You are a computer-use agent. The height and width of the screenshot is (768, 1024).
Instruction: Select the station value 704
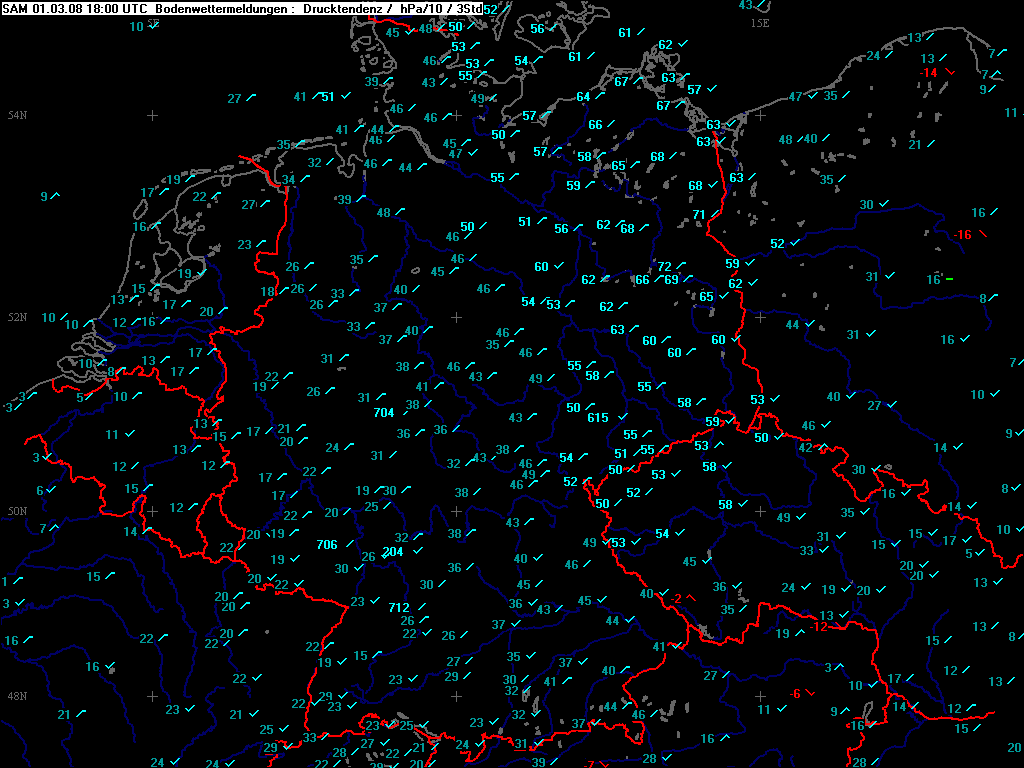[384, 412]
